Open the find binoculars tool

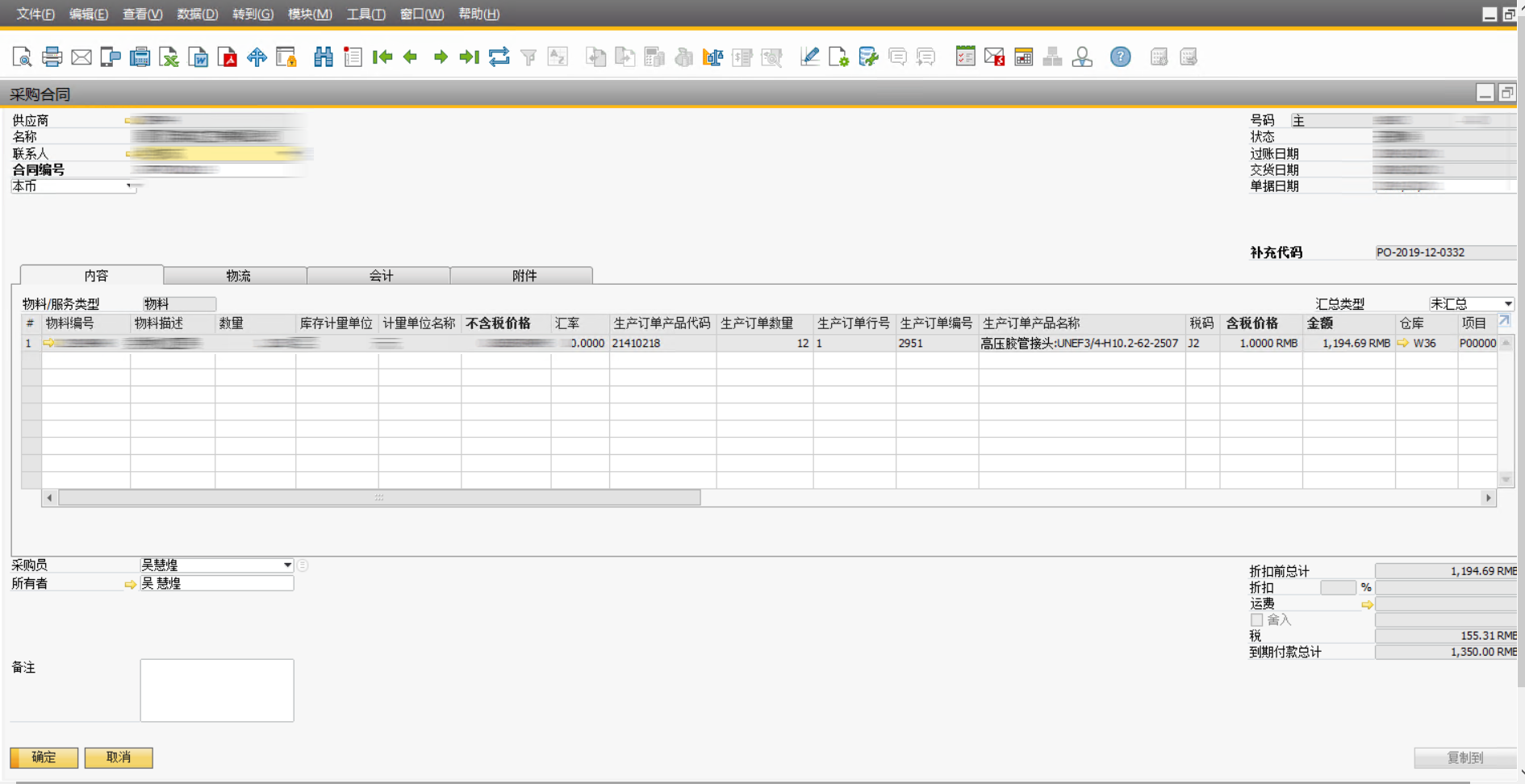click(323, 56)
